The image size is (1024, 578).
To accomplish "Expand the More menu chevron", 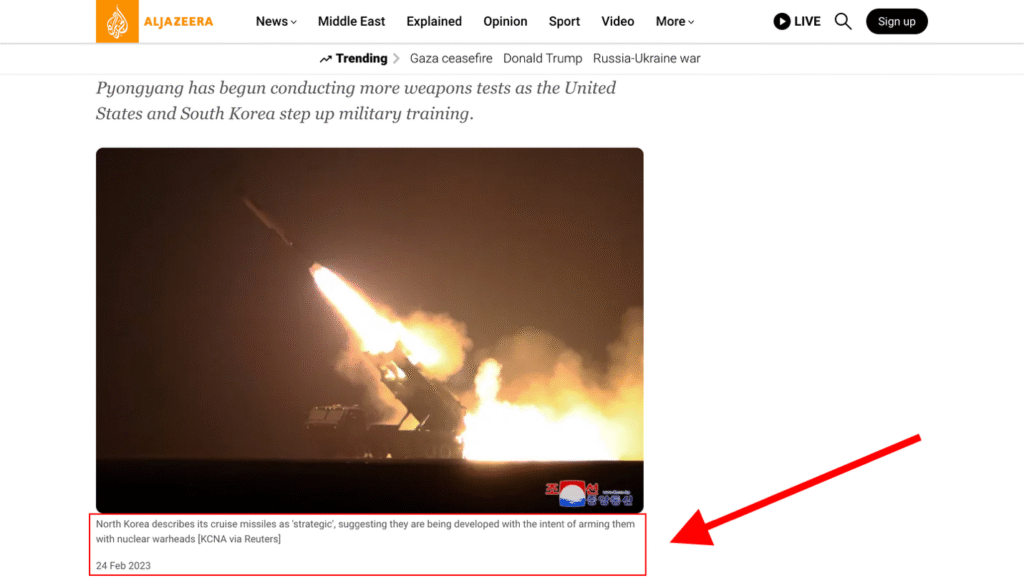I will point(691,22).
